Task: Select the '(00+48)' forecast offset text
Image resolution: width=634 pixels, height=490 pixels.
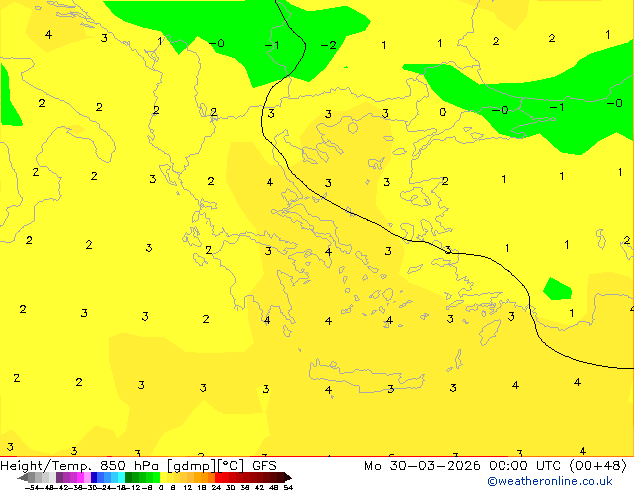Action: (x=598, y=466)
